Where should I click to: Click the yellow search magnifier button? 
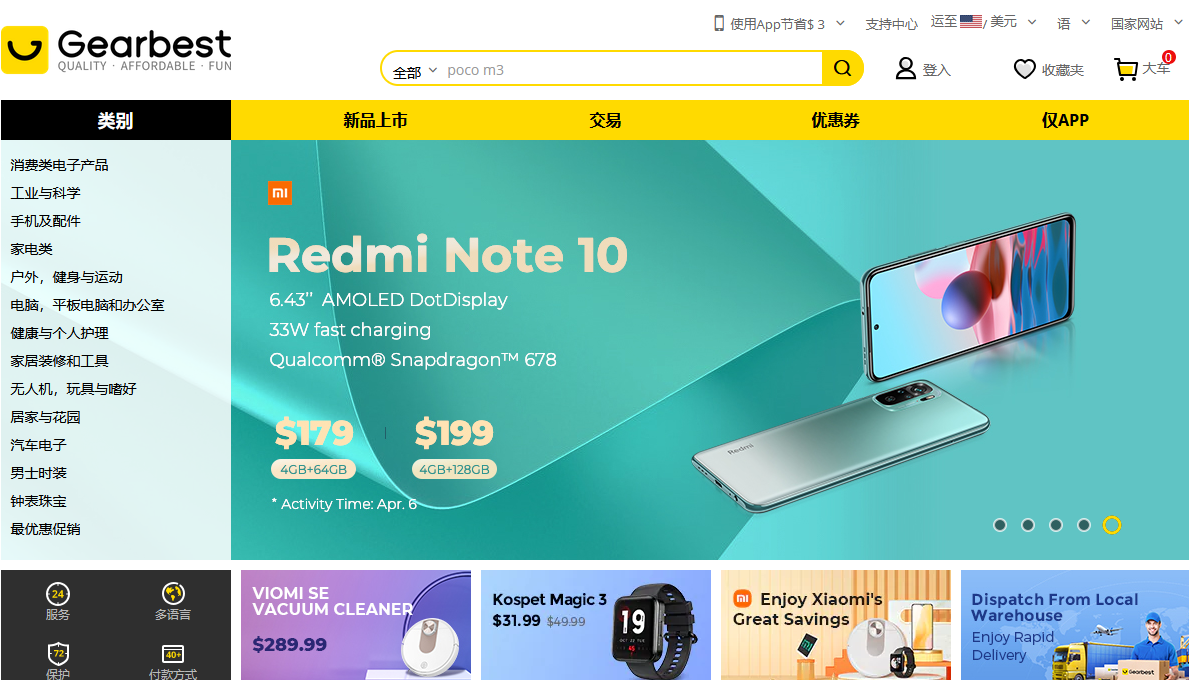[x=842, y=68]
